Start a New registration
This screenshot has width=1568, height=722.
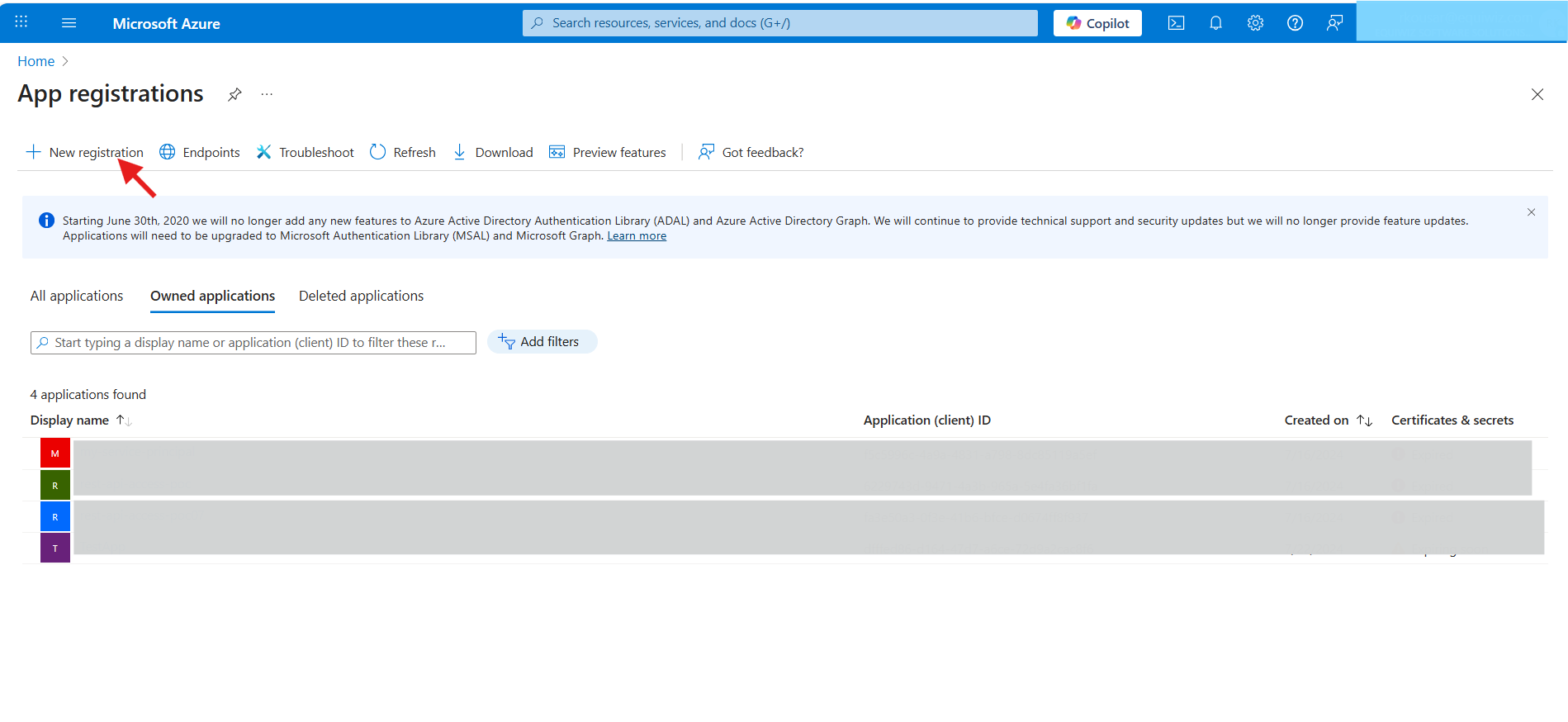point(85,152)
